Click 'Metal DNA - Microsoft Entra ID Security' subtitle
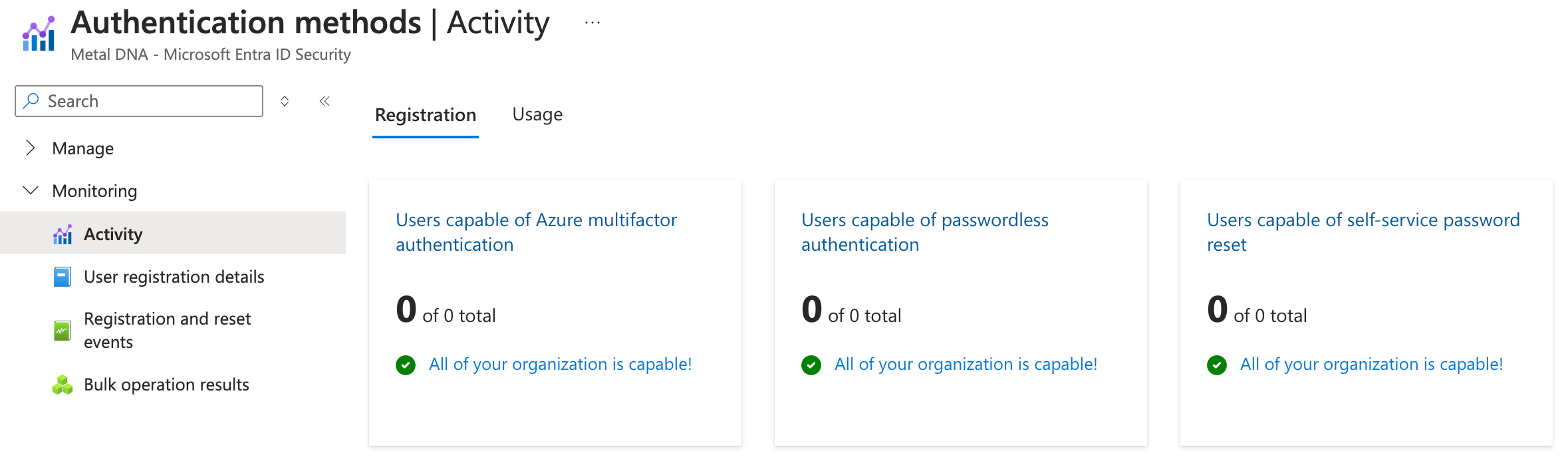 [x=211, y=55]
